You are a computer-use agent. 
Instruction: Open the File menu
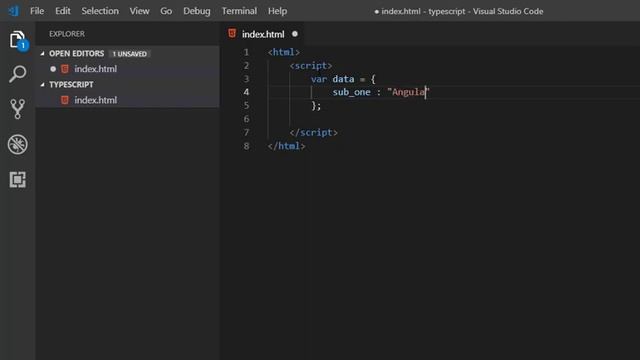point(37,11)
